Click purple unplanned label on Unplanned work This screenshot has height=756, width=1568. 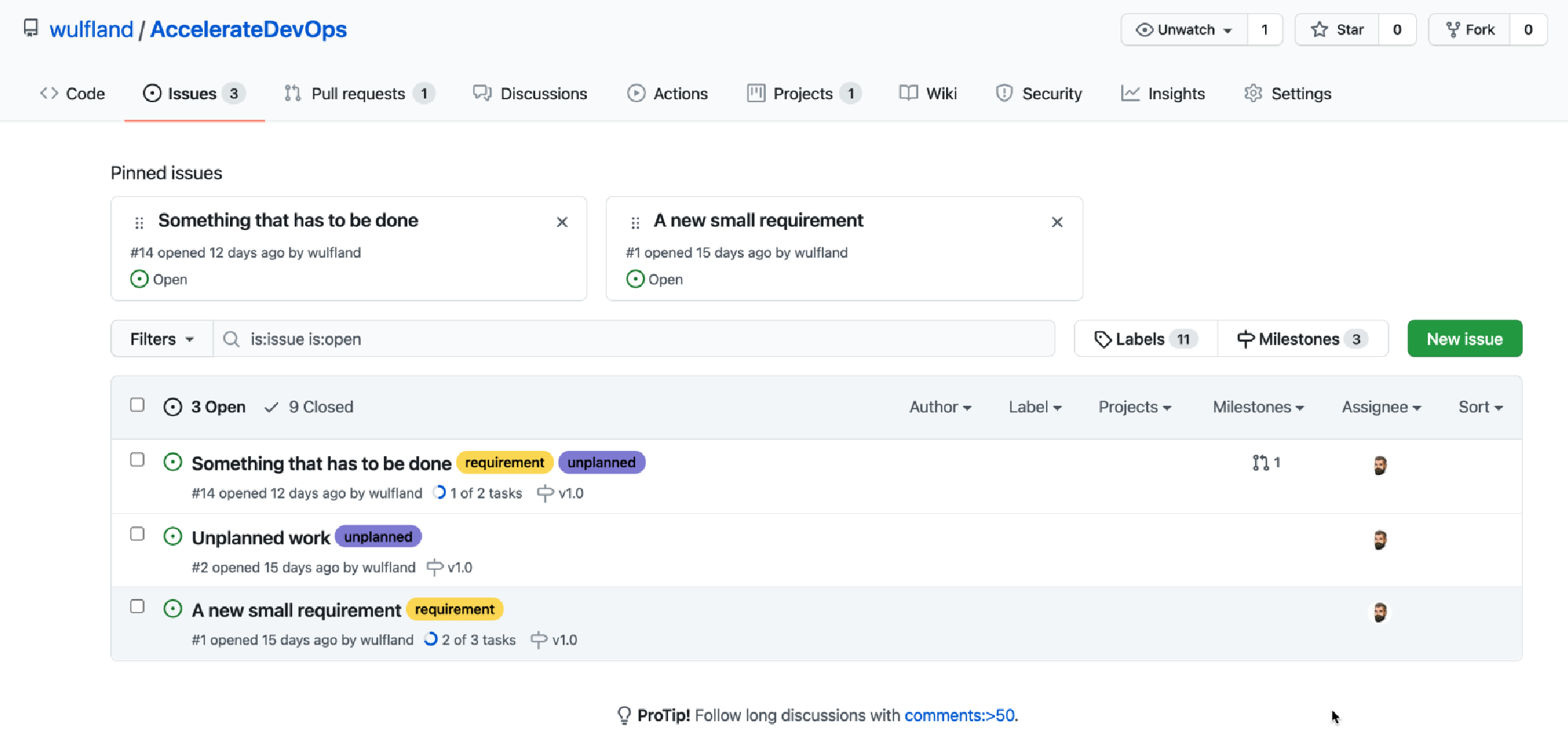coord(378,537)
